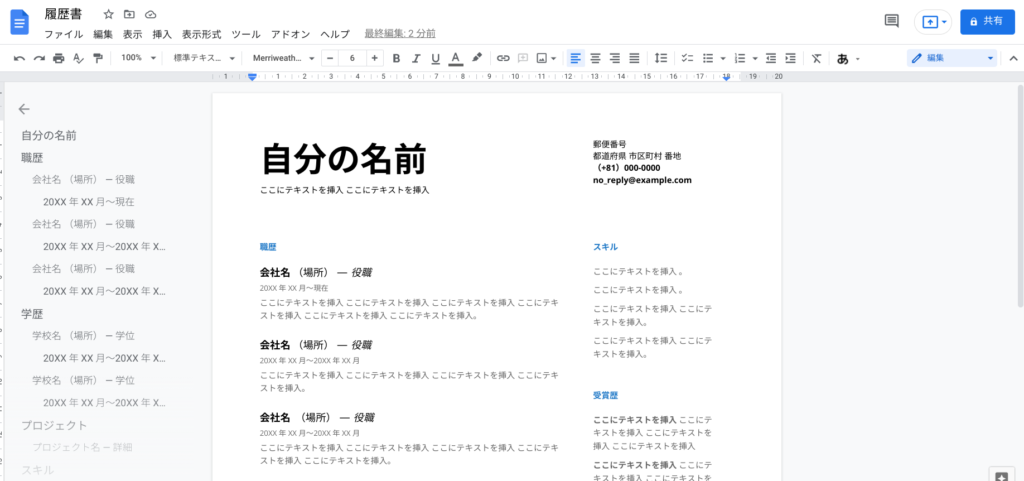The width and height of the screenshot is (1024, 481).
Task: Click the undo arrow in the toolbar
Action: pyautogui.click(x=19, y=58)
